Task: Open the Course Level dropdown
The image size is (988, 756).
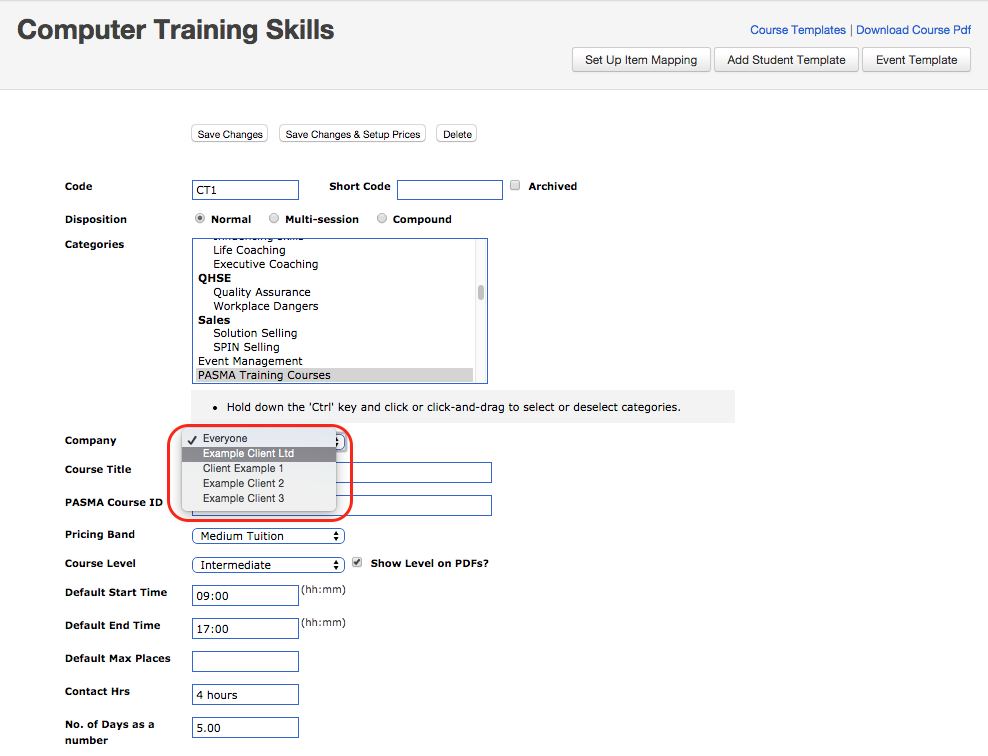Action: pyautogui.click(x=268, y=565)
